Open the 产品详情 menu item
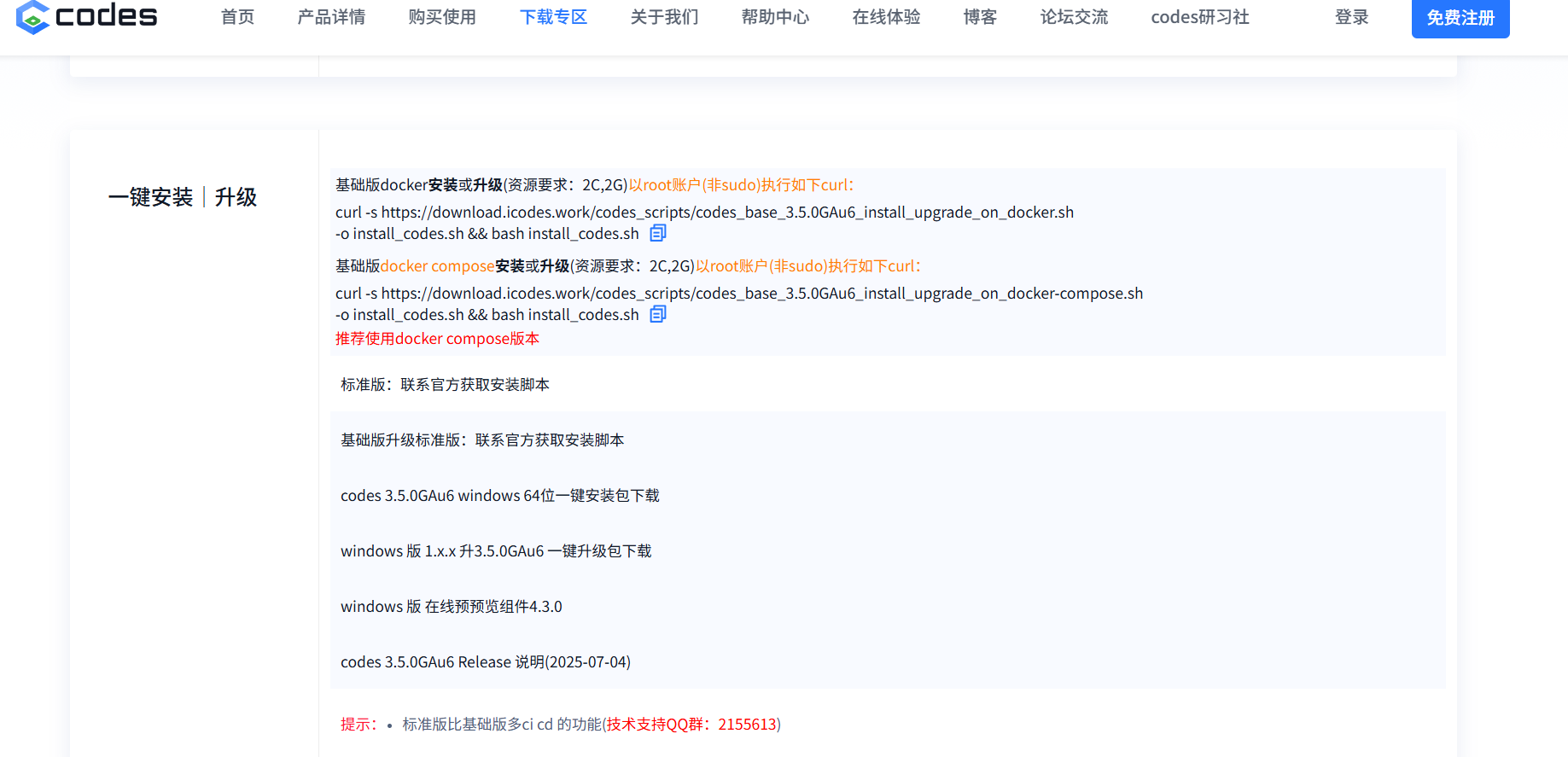The image size is (1568, 757). pyautogui.click(x=331, y=17)
